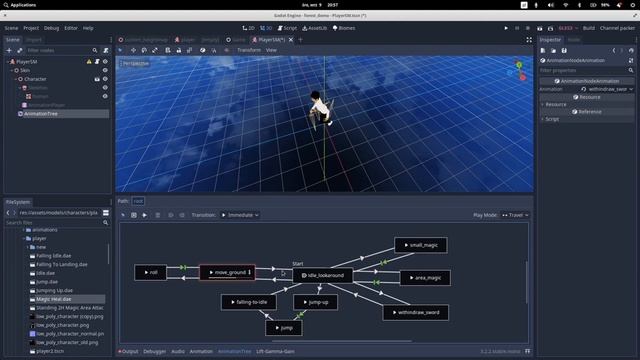The height and width of the screenshot is (360, 640).
Task: Open Character scene in editor icon
Action: coord(97,79)
